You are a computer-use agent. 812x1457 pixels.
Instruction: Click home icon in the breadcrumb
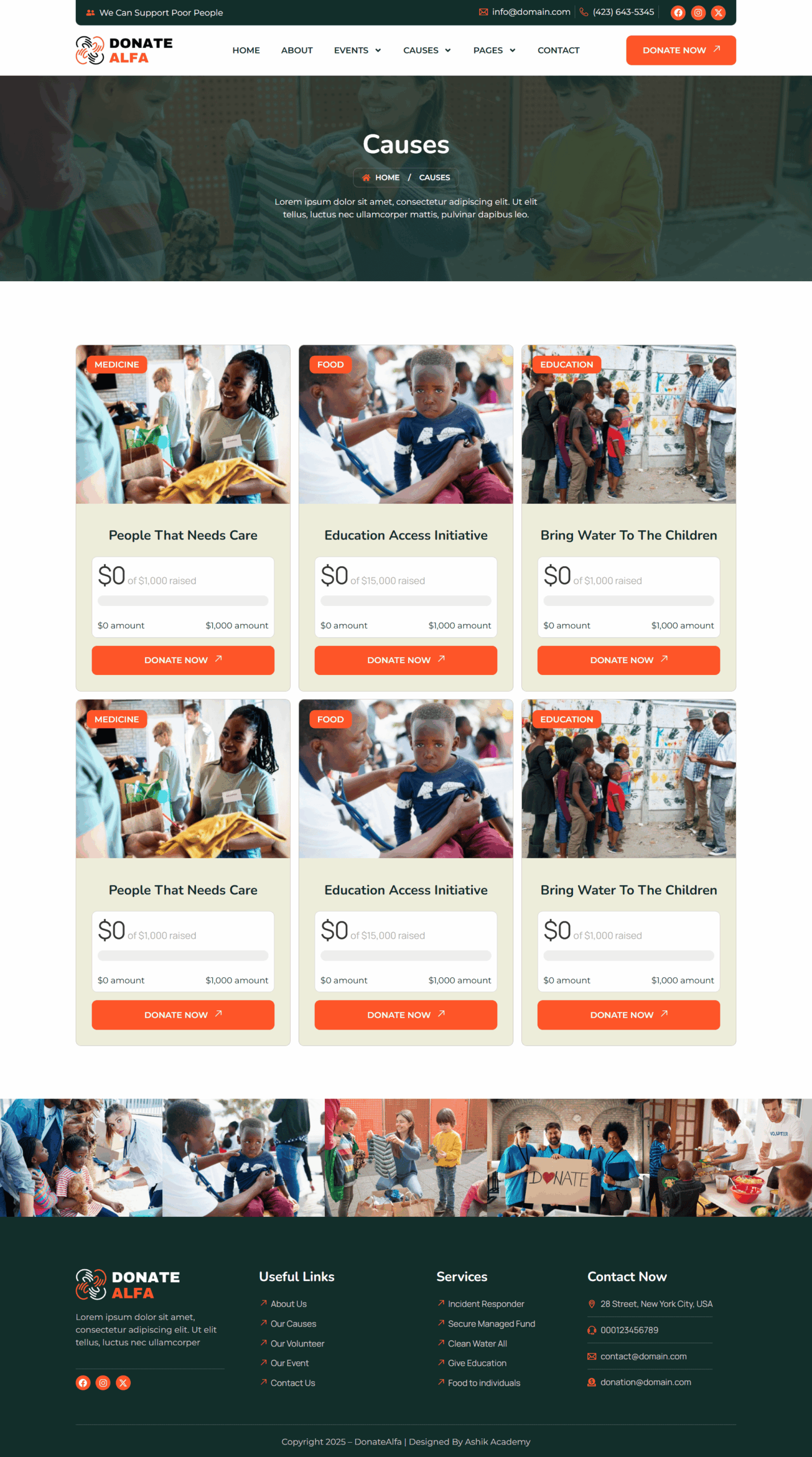[366, 178]
